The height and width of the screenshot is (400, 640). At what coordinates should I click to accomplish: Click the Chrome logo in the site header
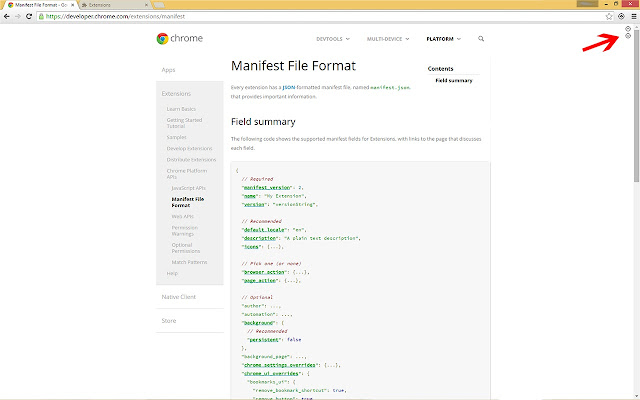tap(180, 38)
